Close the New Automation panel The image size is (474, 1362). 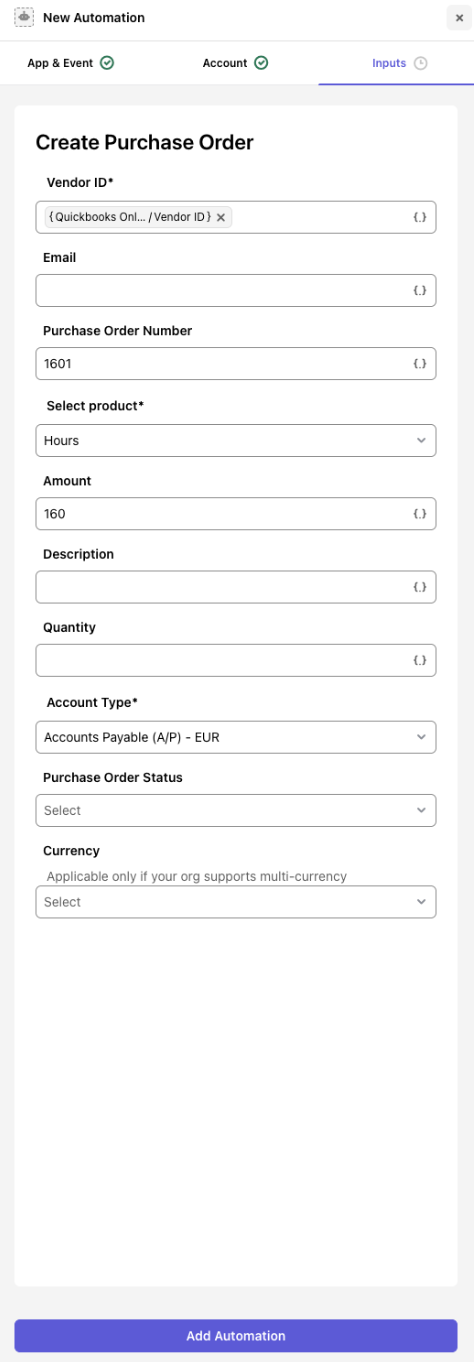click(x=459, y=18)
